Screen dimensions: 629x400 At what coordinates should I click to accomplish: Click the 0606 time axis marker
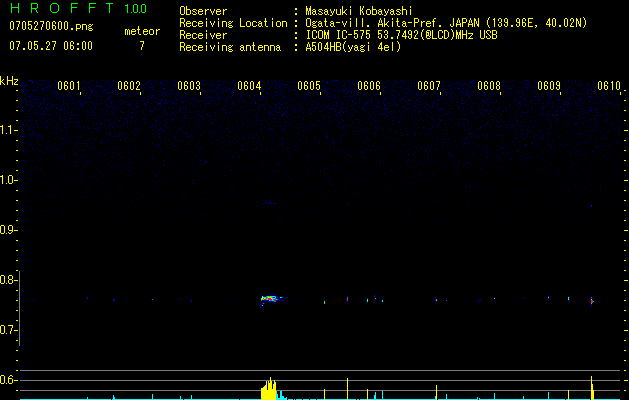[369, 86]
